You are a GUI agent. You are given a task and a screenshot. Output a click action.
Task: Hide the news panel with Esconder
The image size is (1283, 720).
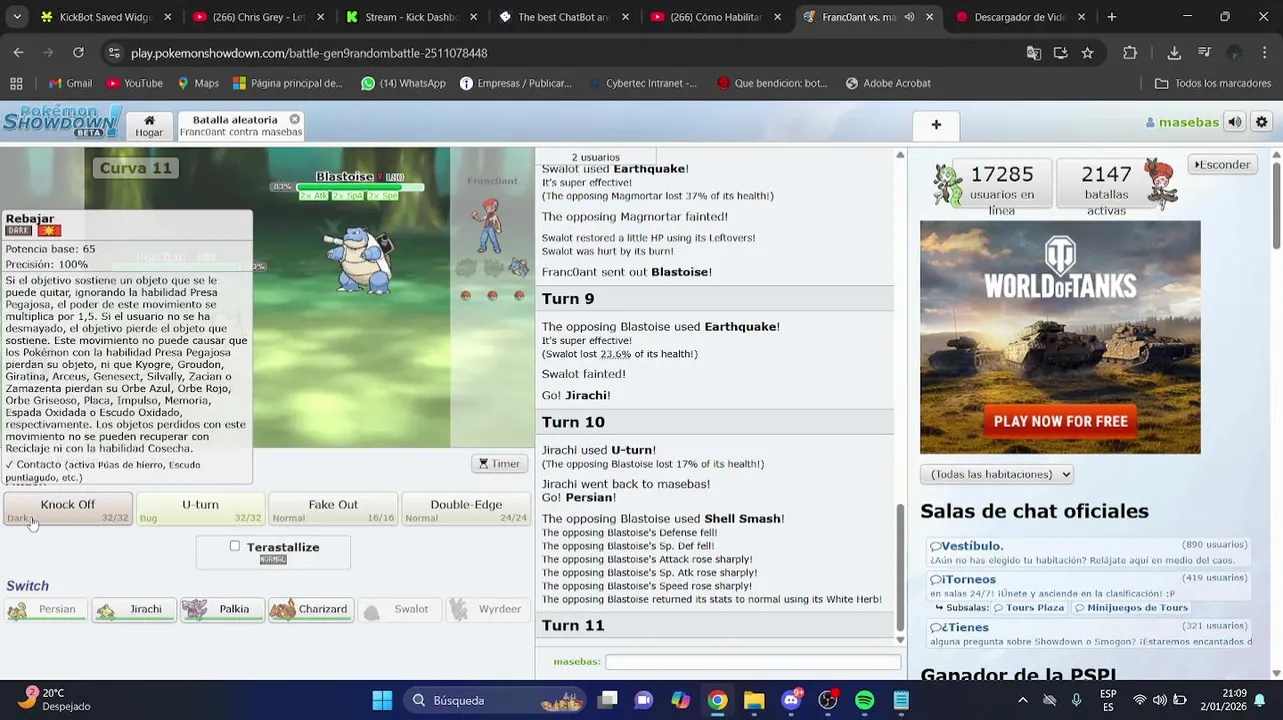pos(1223,164)
